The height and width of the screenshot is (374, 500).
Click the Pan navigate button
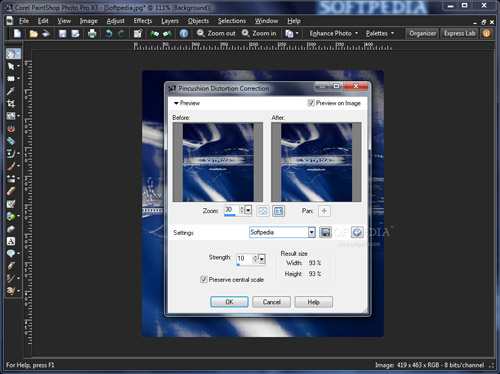pyautogui.click(x=324, y=211)
